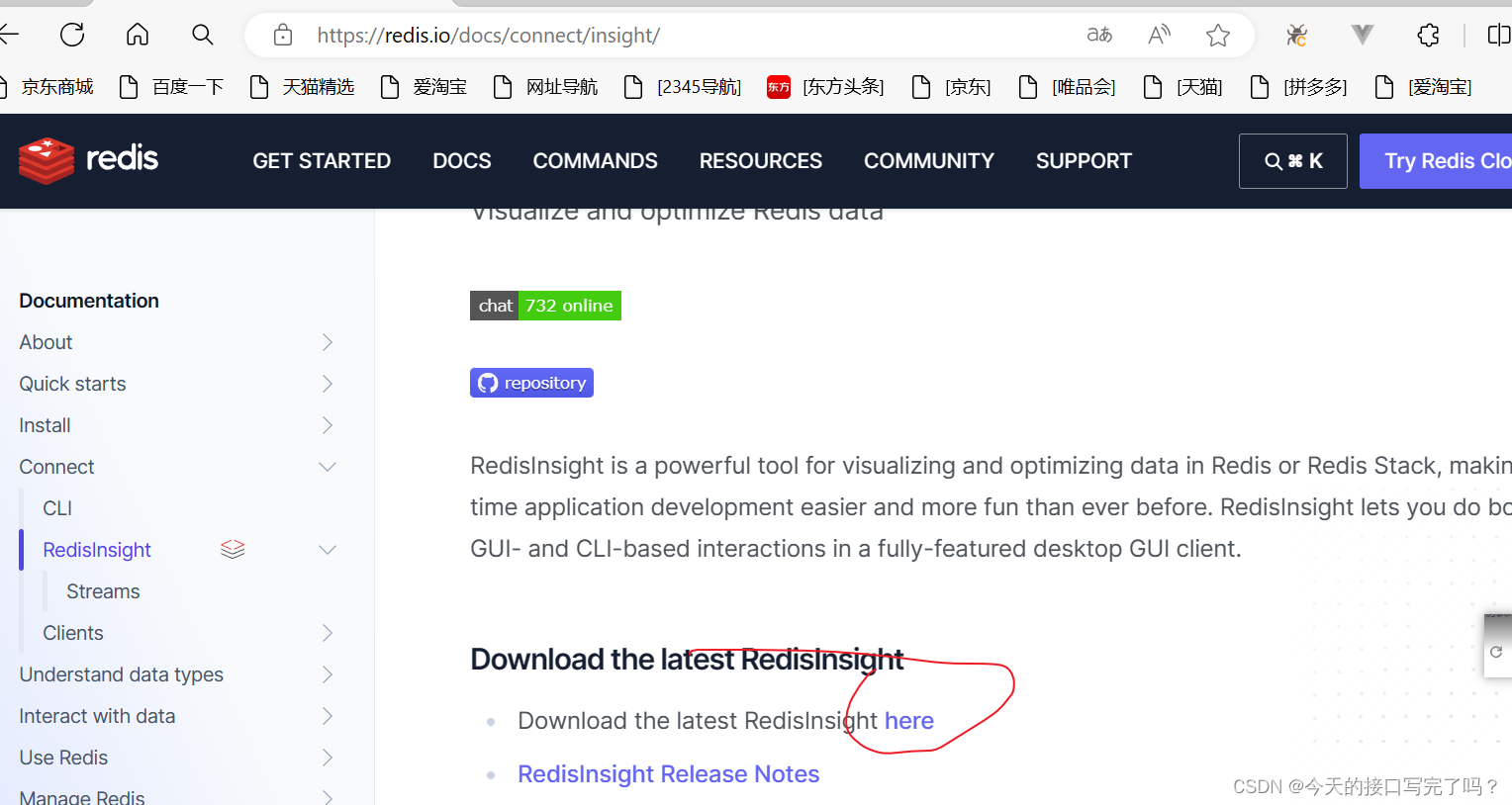Click the Try Redis Cloud button
1512x805 pixels.
tap(1436, 161)
